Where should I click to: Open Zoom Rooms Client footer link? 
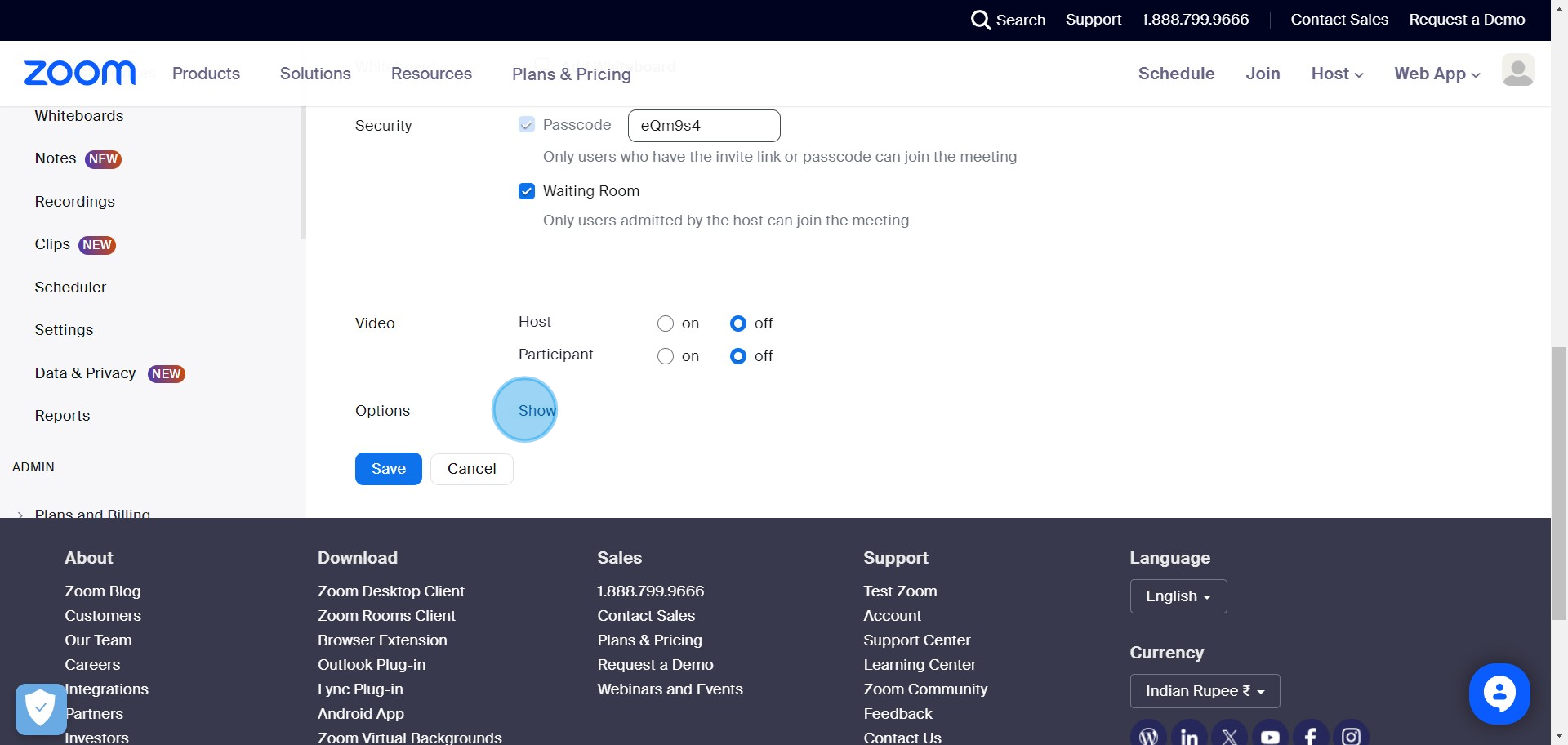tap(386, 616)
